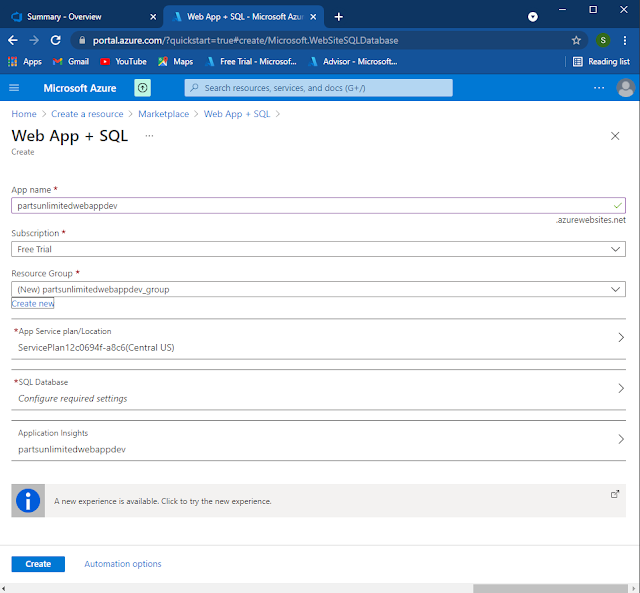
Task: Open the Chrome three-dot menu
Action: point(625,40)
